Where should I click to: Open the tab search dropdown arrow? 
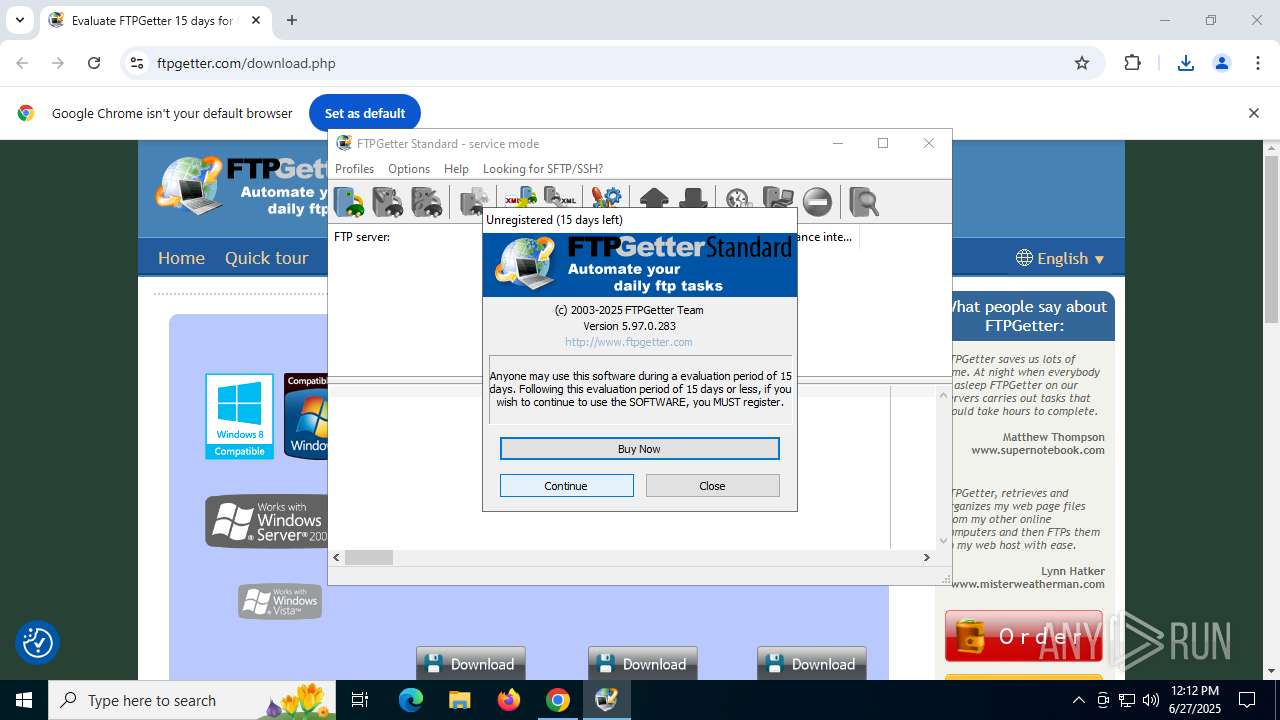tap(19, 20)
